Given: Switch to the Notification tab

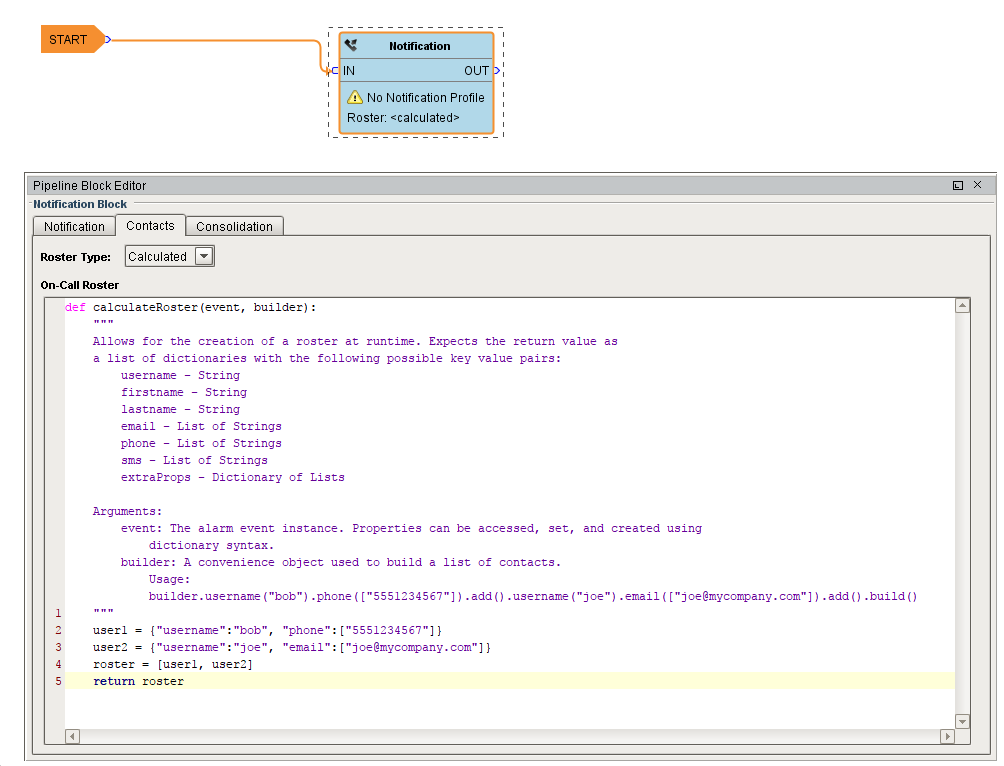Looking at the screenshot, I should [x=74, y=226].
